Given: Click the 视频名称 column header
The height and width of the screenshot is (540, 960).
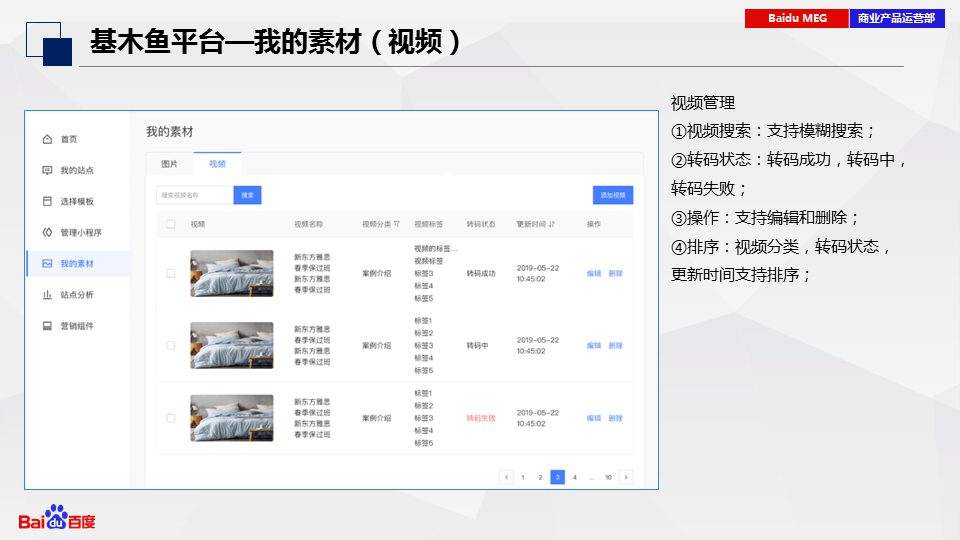Looking at the screenshot, I should click(x=309, y=224).
